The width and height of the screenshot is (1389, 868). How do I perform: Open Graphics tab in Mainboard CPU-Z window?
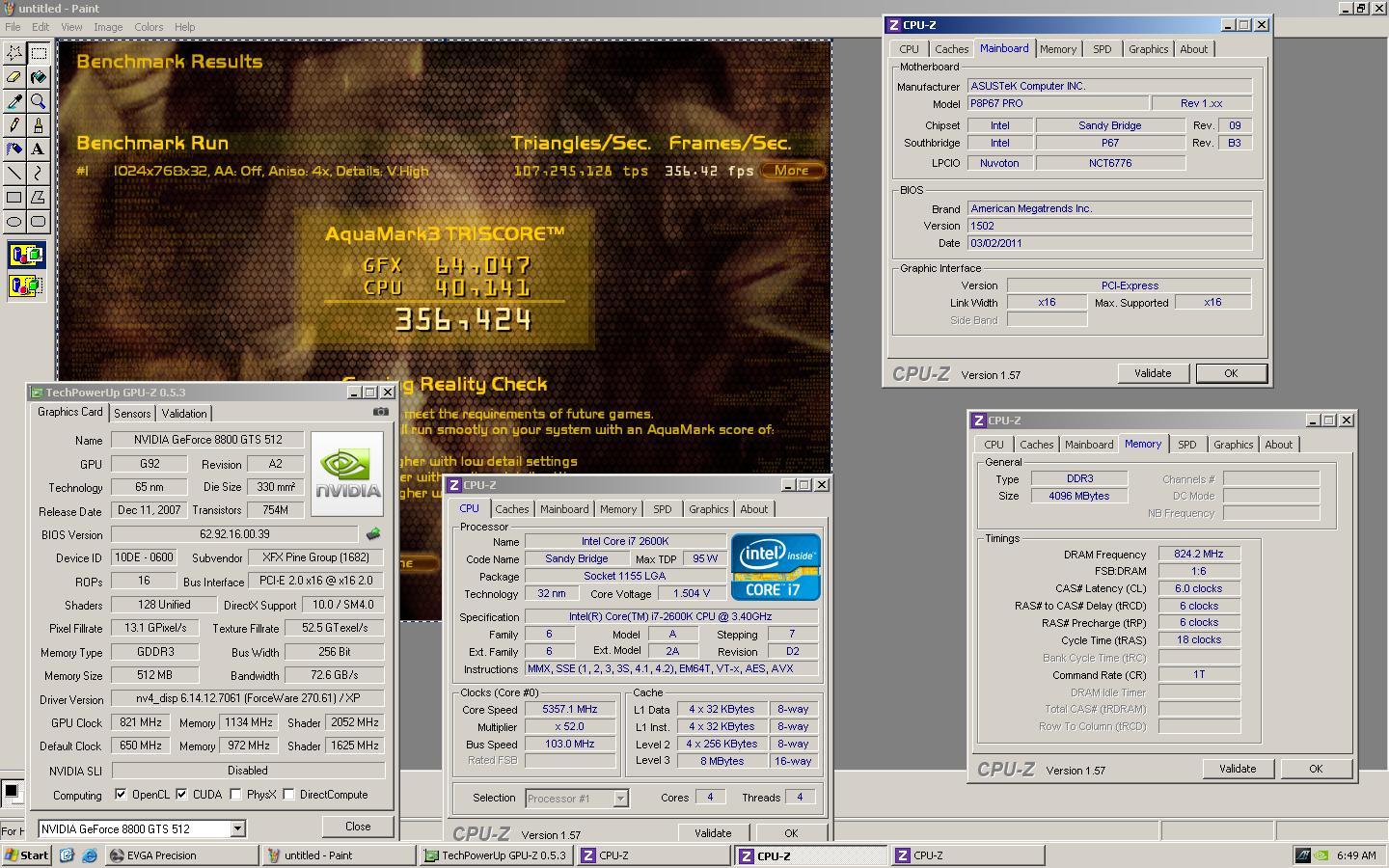click(1148, 49)
